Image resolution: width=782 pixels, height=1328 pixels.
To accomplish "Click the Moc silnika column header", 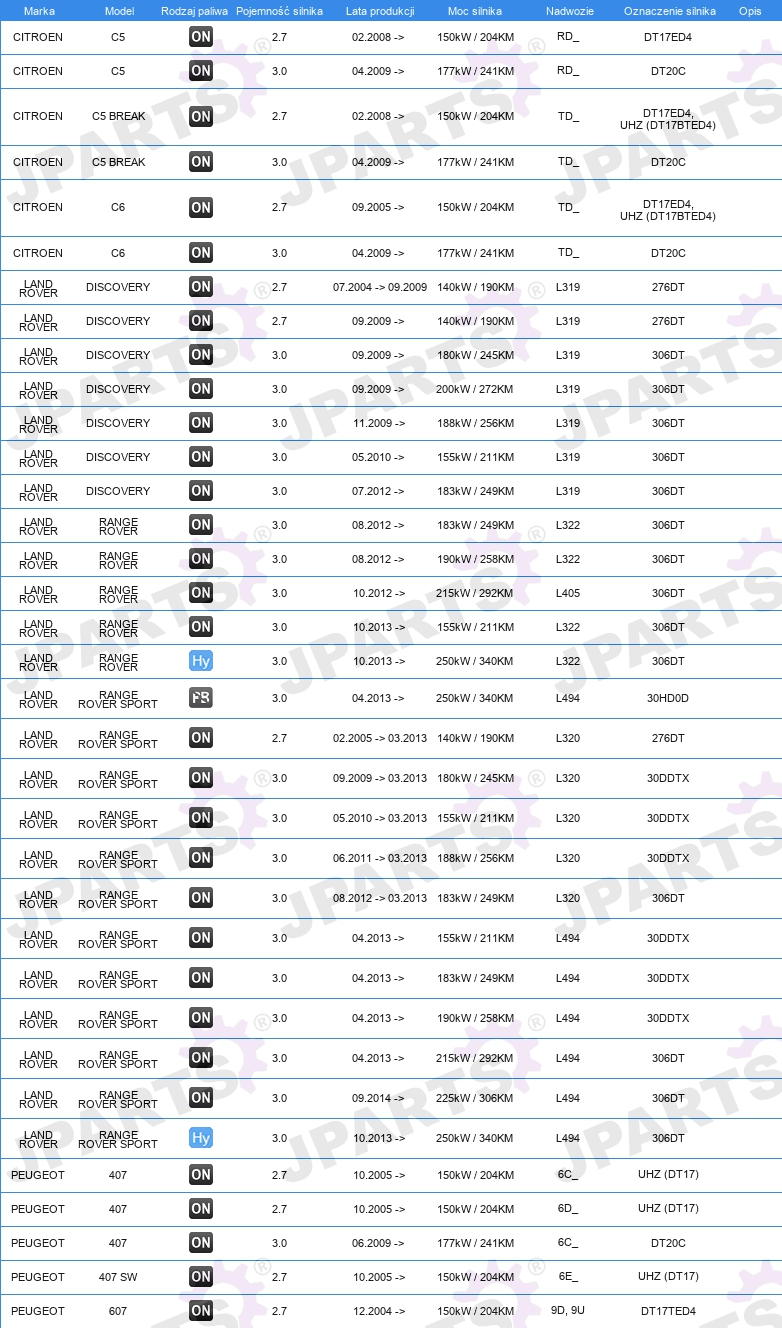I will tap(475, 11).
